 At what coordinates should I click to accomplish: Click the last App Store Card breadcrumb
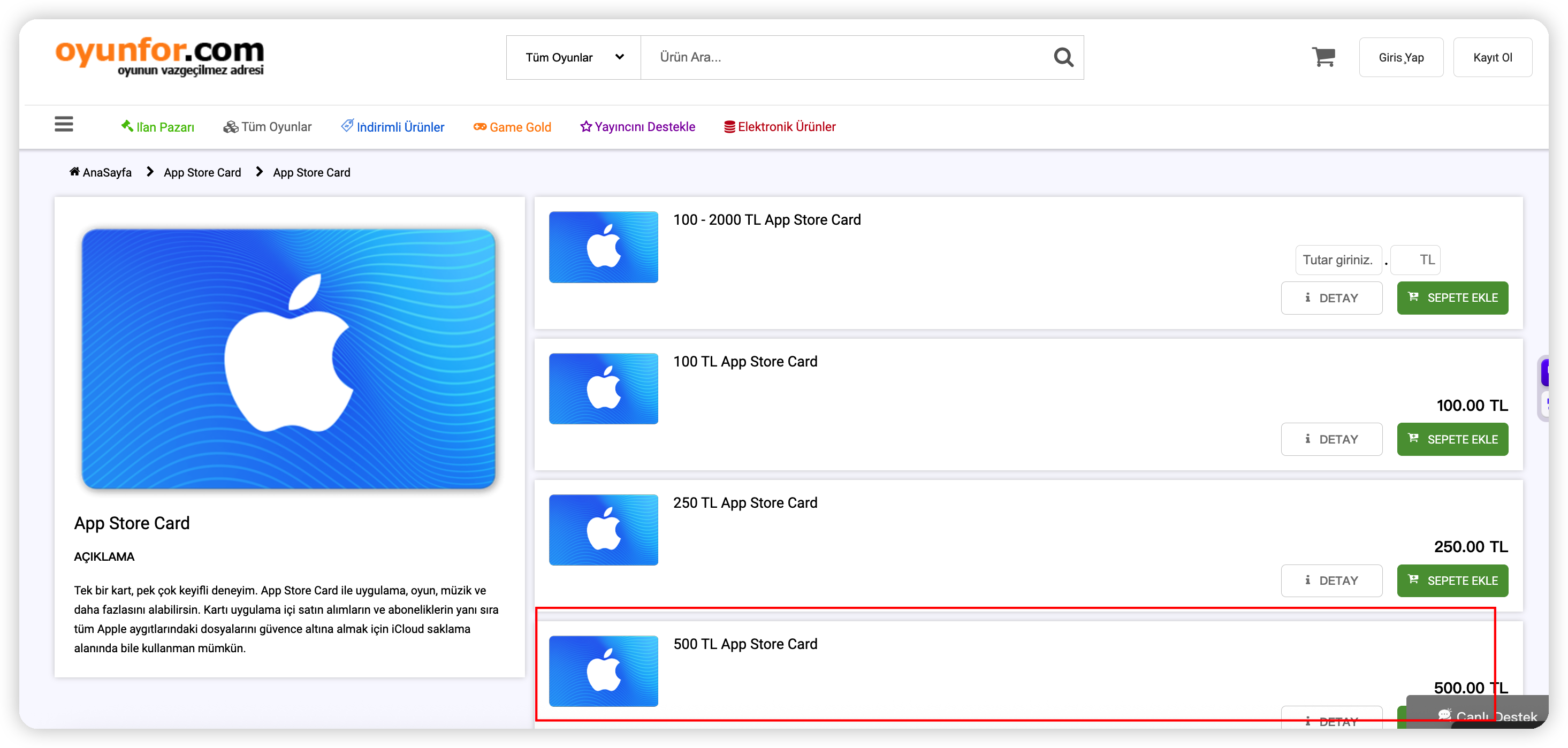[x=311, y=172]
